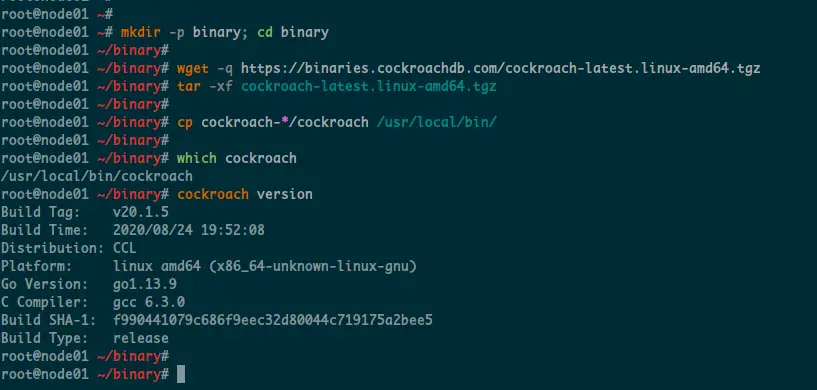Click the 'tar' command word

(189, 87)
